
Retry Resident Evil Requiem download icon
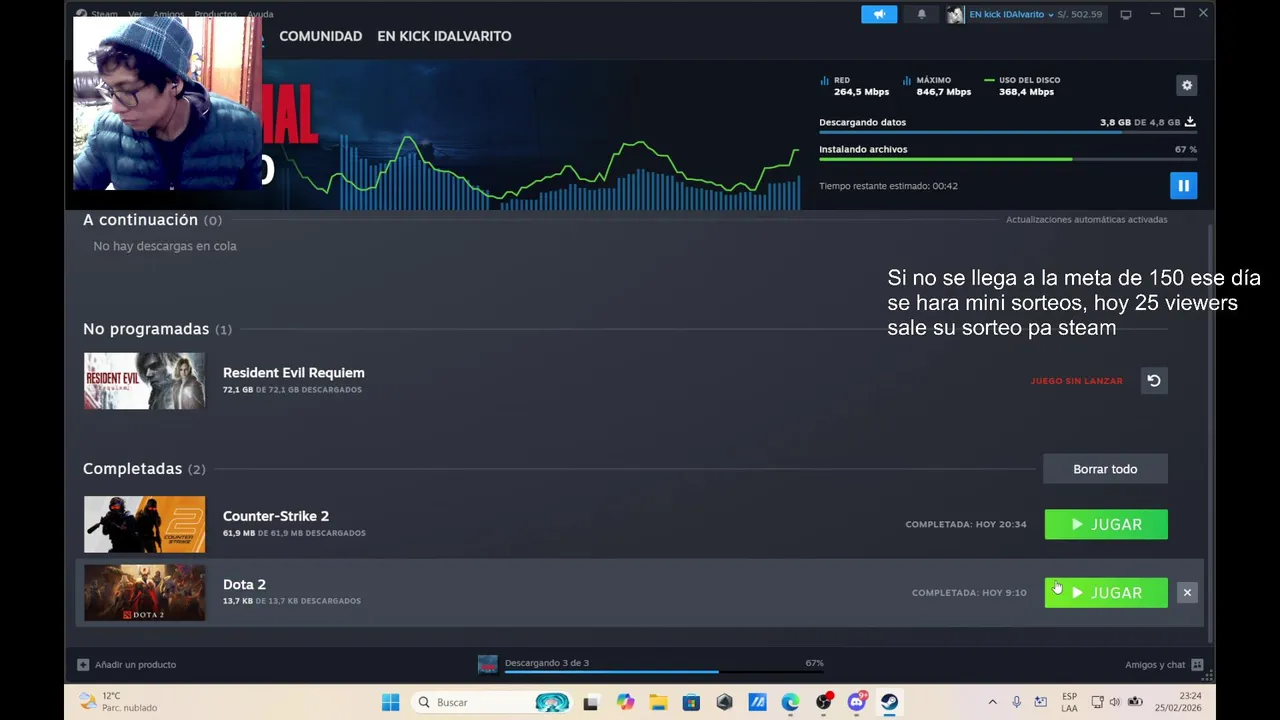1154,380
